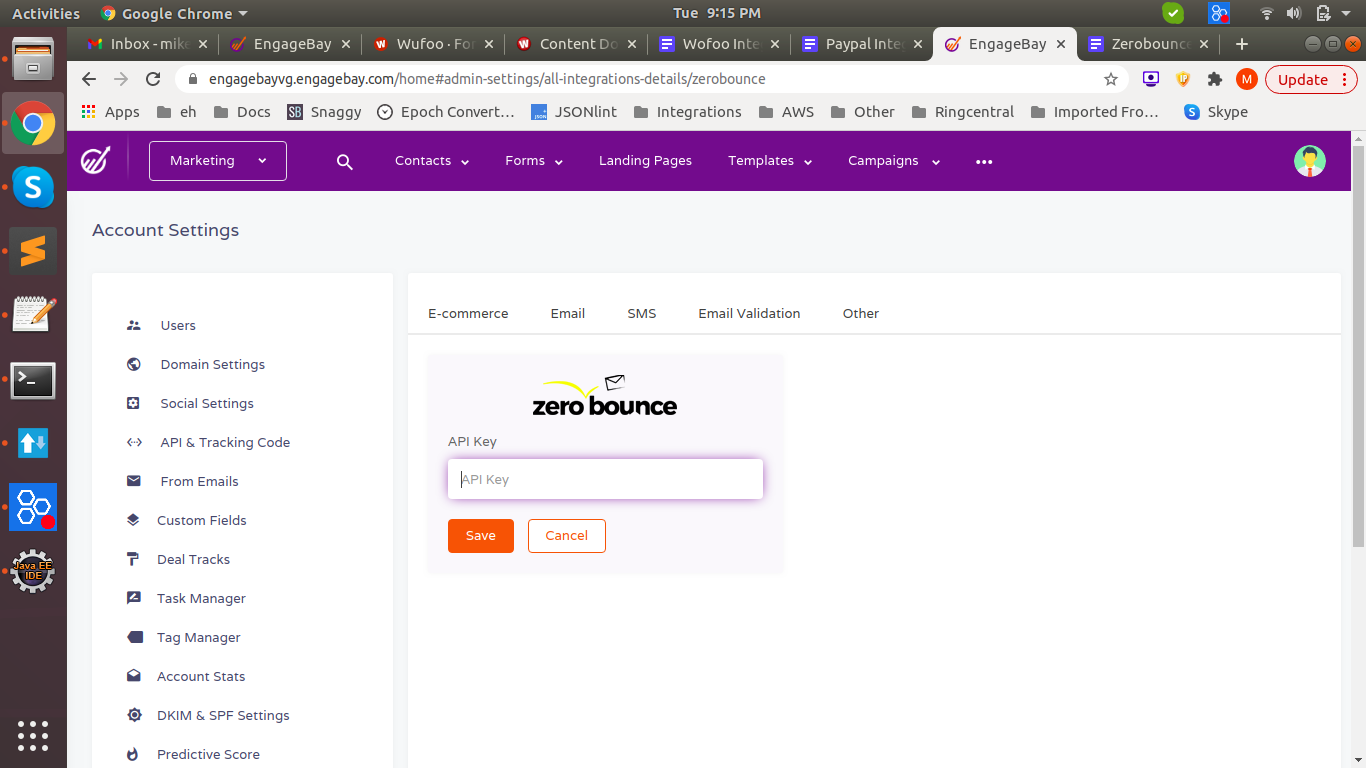
Task: Open Tag Manager link
Action: coord(199,637)
